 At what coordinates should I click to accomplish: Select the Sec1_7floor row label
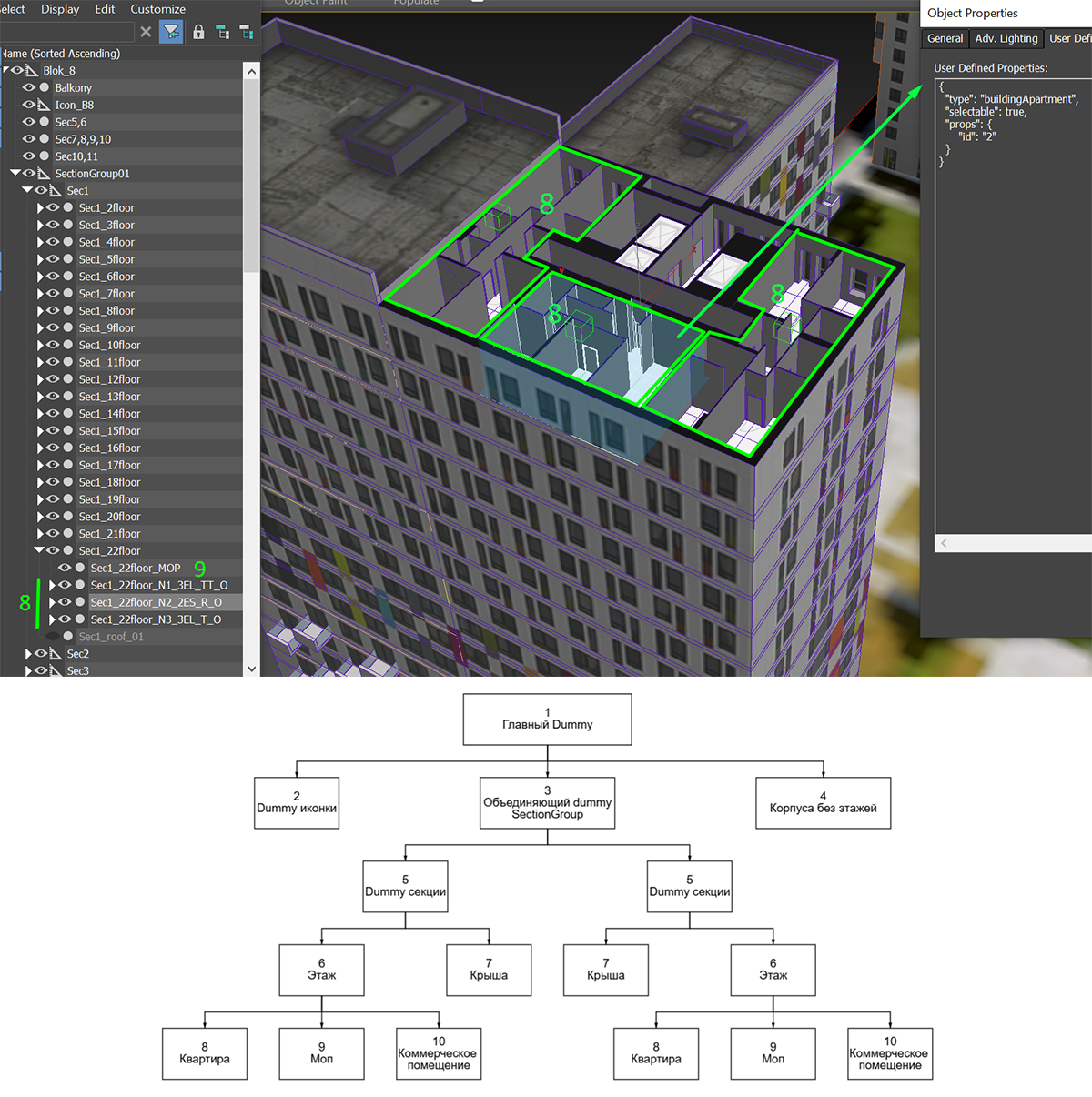[106, 294]
